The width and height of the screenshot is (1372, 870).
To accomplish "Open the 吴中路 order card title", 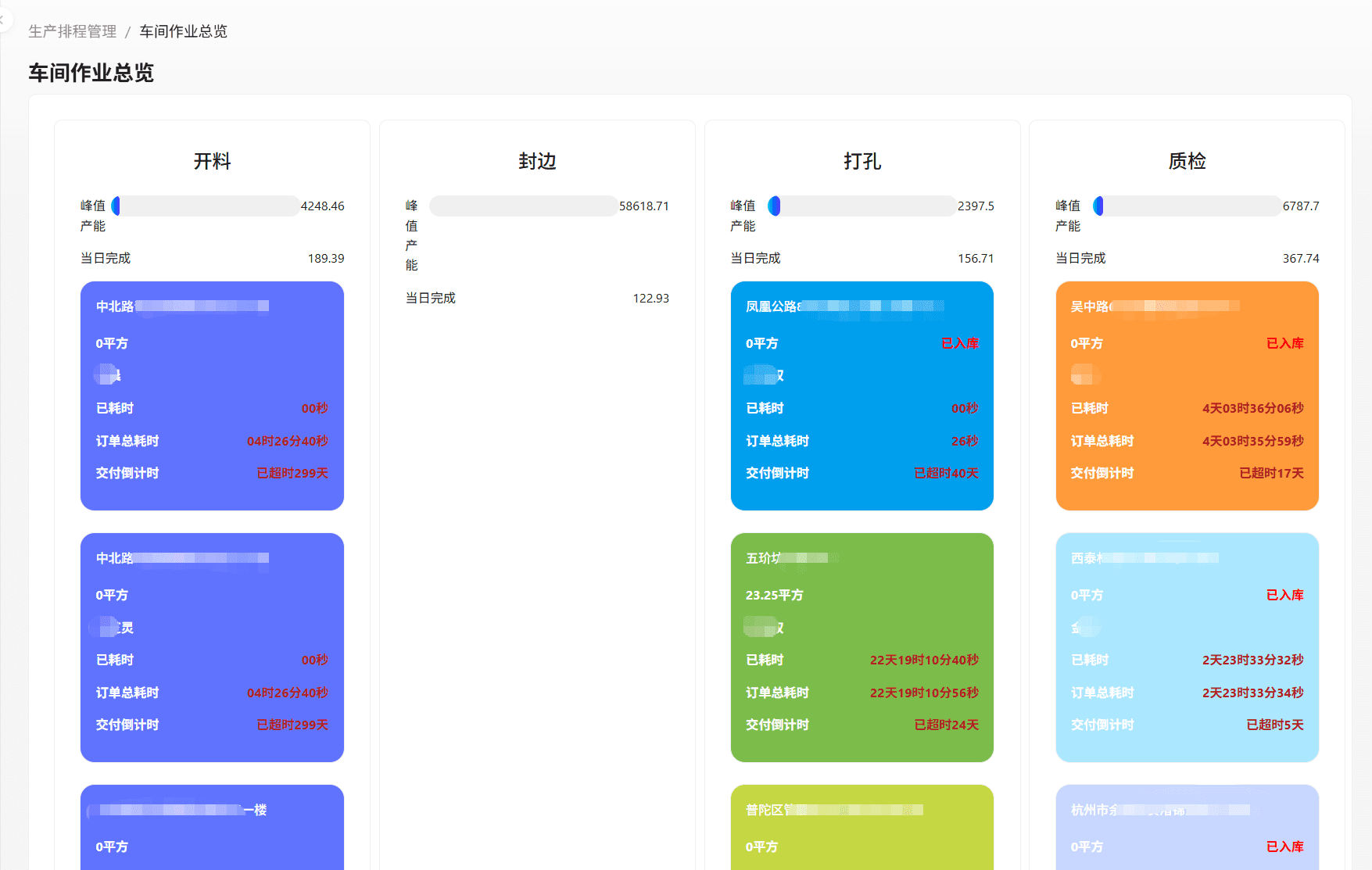I will click(1155, 306).
